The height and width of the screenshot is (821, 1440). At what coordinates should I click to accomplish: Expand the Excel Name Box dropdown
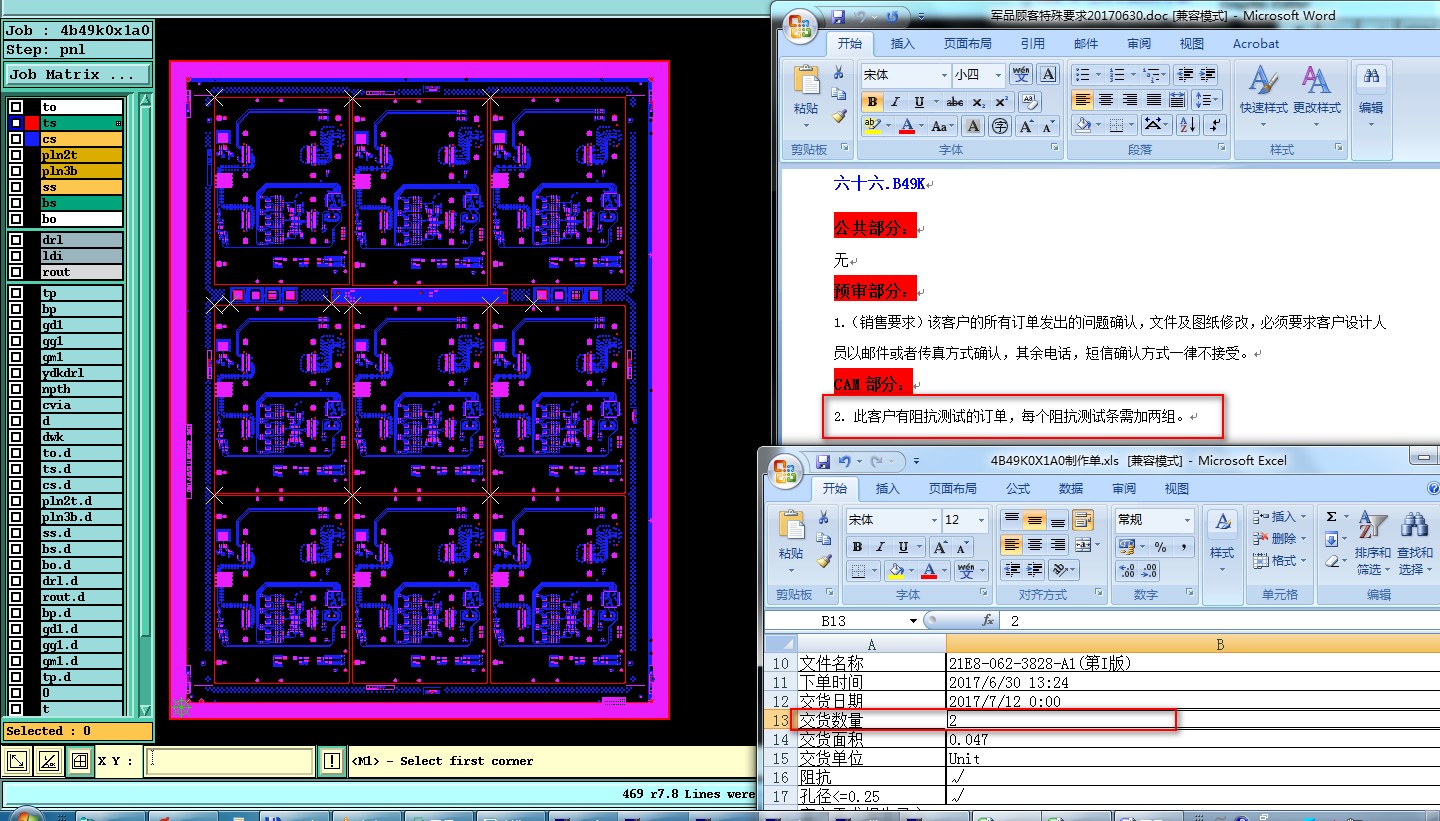click(913, 621)
